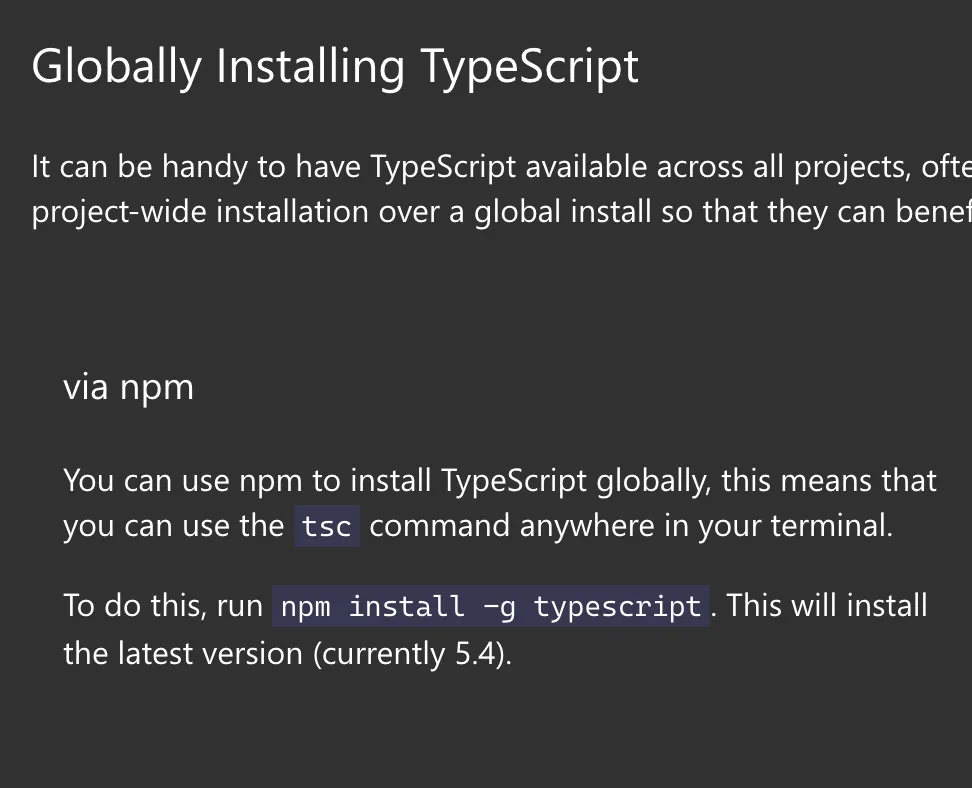Click the 'Globally Installing TypeScript' heading
This screenshot has width=972, height=788.
[x=335, y=68]
